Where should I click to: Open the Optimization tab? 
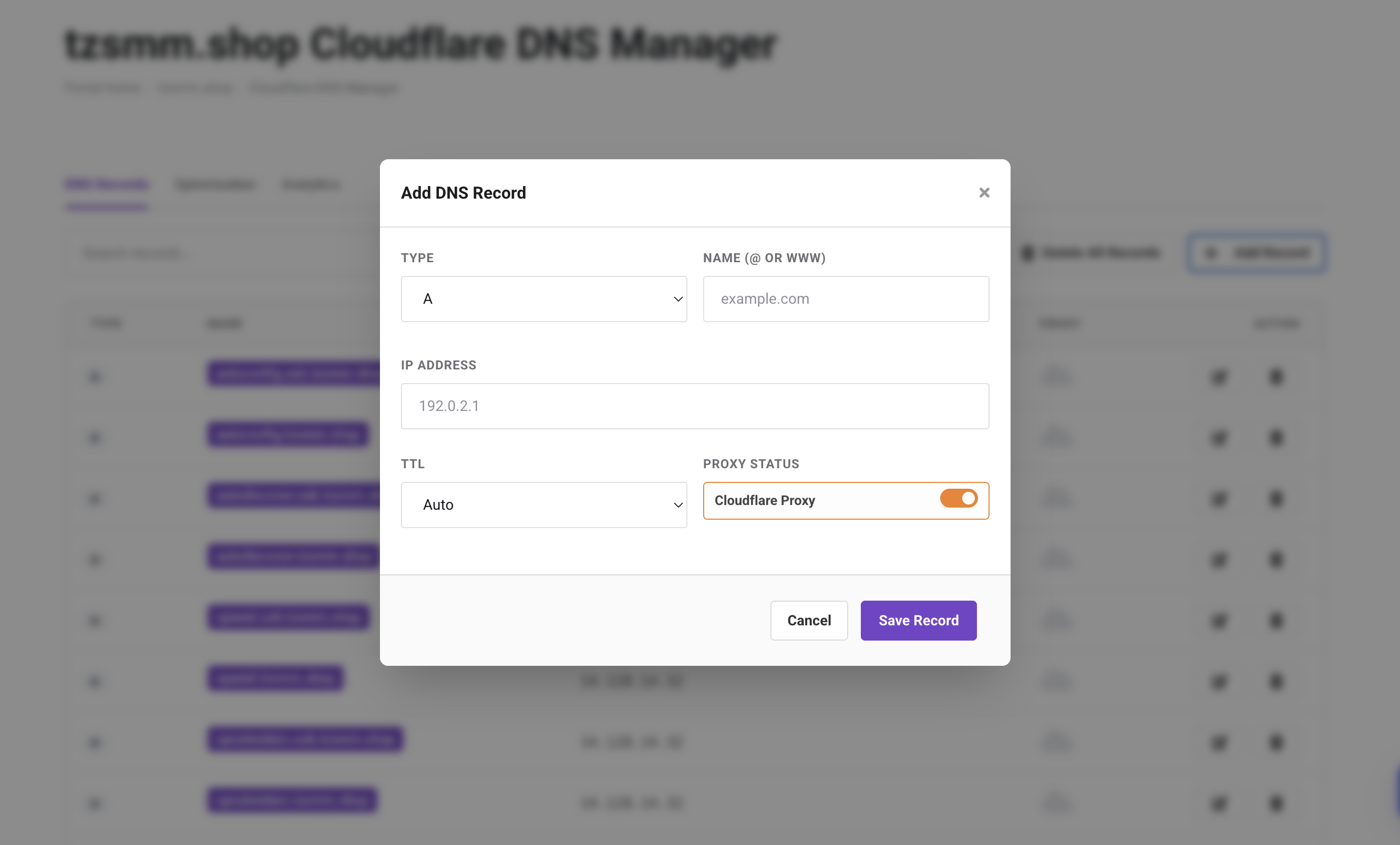pyautogui.click(x=215, y=184)
